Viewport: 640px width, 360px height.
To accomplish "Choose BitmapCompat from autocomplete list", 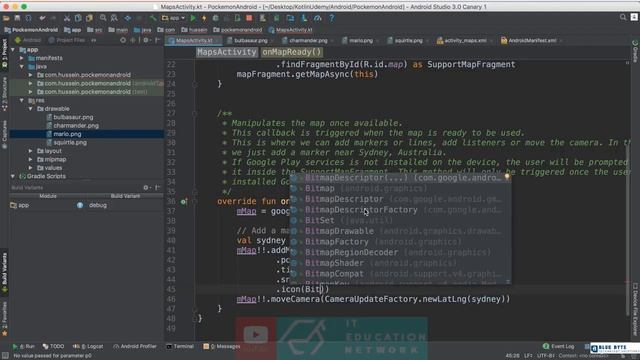I will (400, 273).
